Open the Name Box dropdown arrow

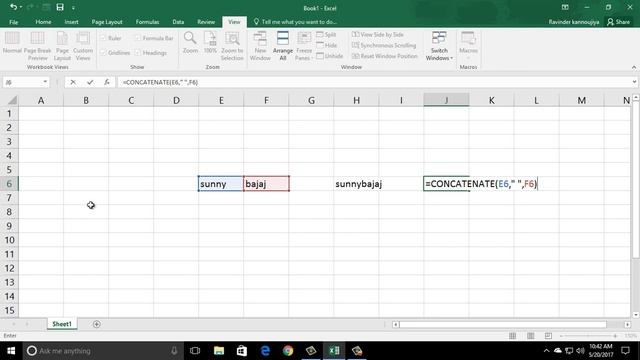coord(45,82)
